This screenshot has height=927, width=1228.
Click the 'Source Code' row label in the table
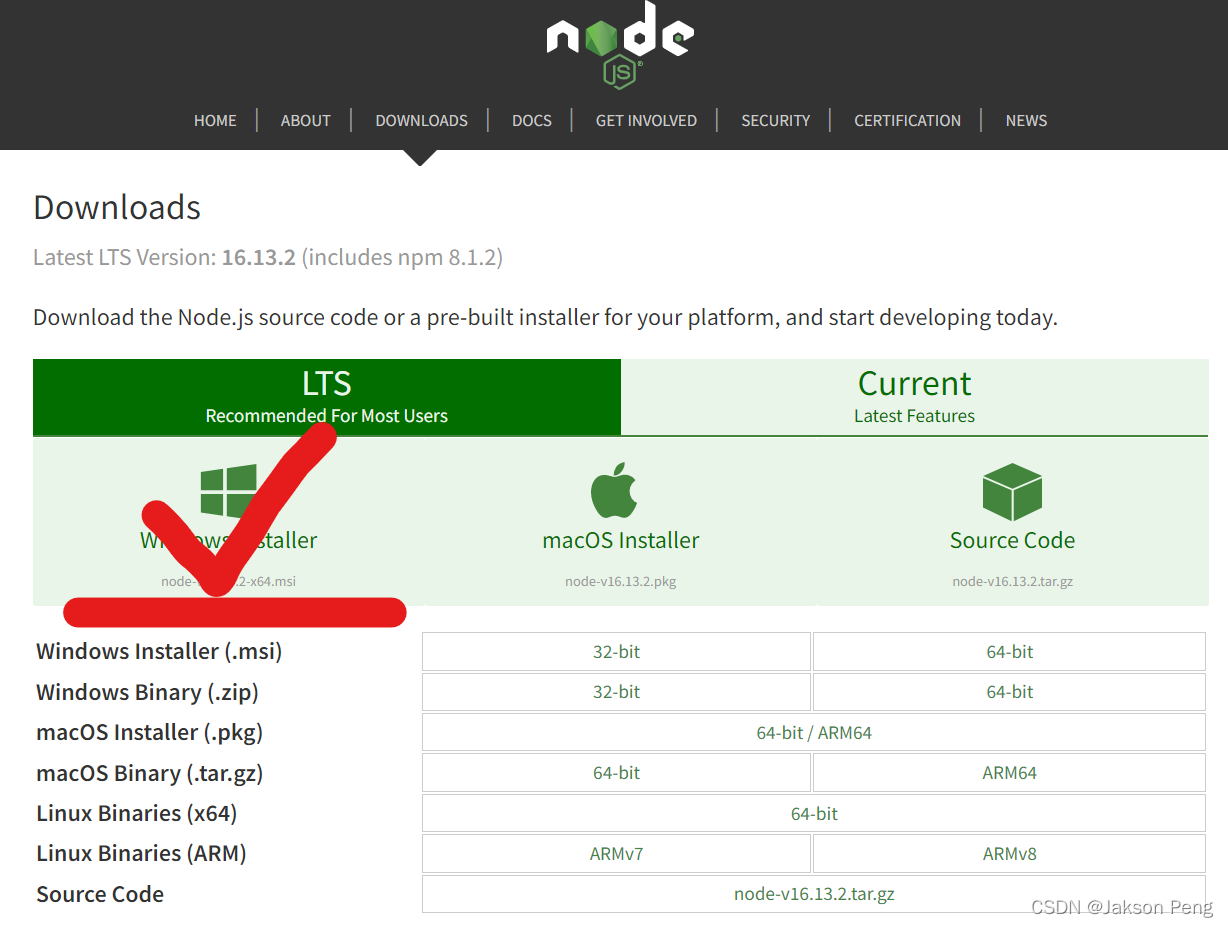[100, 894]
